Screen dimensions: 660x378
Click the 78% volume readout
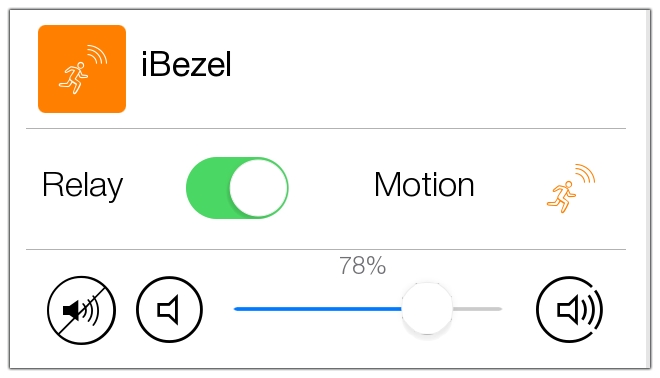tap(362, 266)
